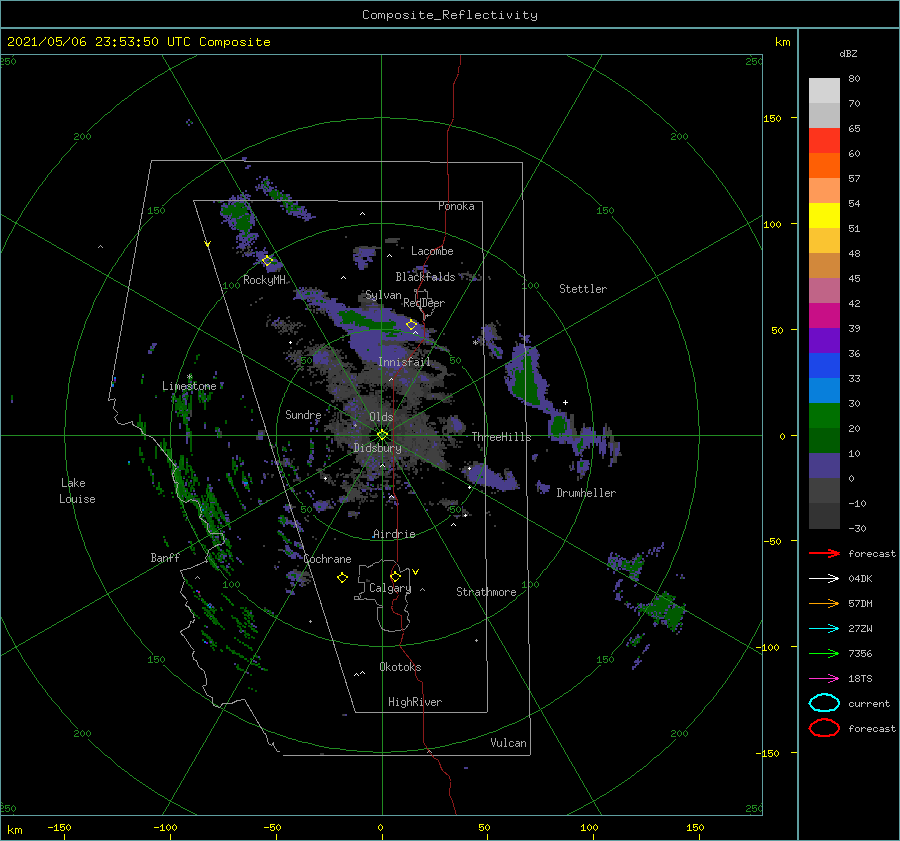Screen dimensions: 900x841
Task: Click the Cochrane town label
Action: pyautogui.click(x=327, y=559)
